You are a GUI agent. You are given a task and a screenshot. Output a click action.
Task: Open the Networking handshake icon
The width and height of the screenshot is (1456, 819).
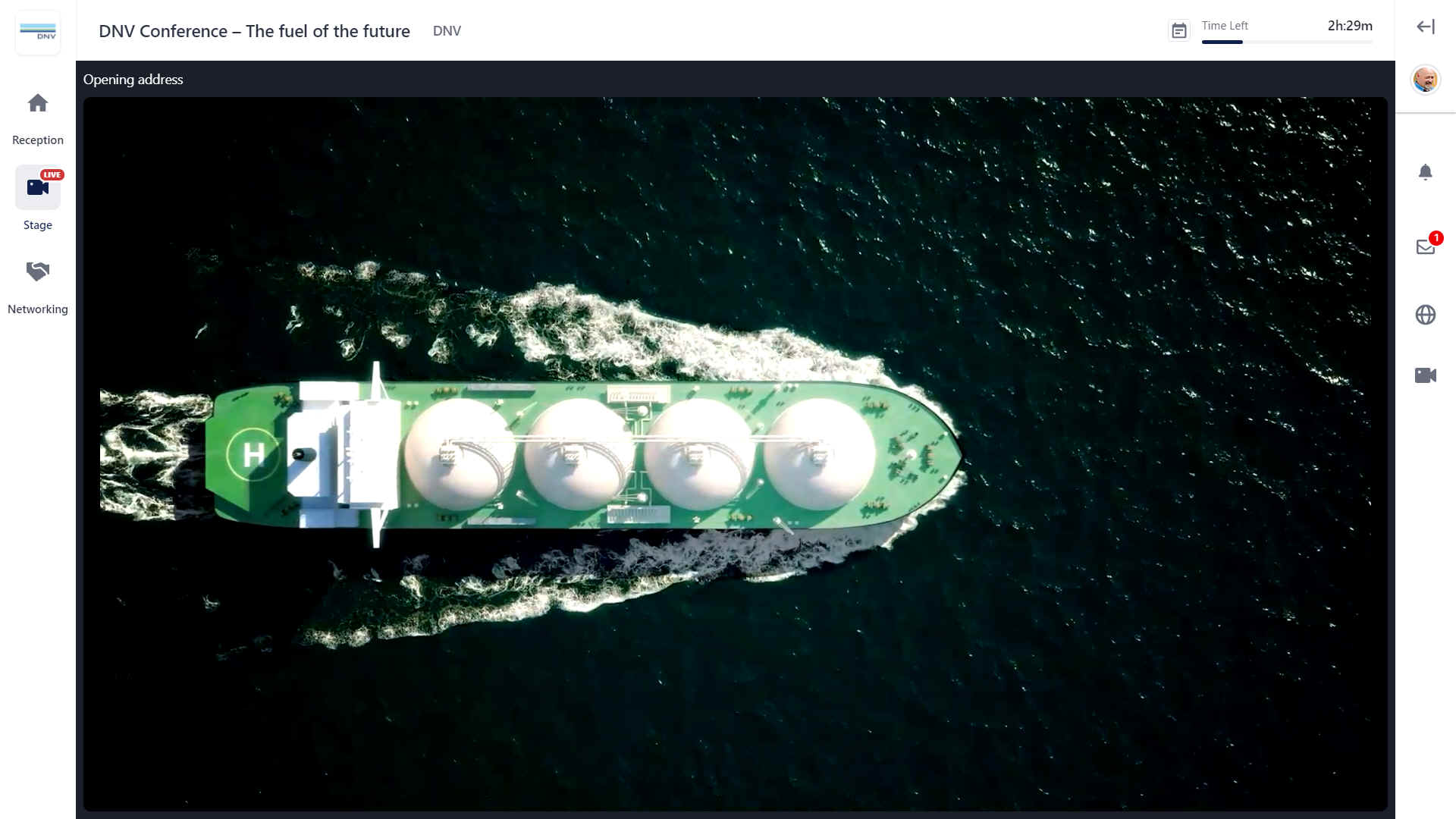38,271
